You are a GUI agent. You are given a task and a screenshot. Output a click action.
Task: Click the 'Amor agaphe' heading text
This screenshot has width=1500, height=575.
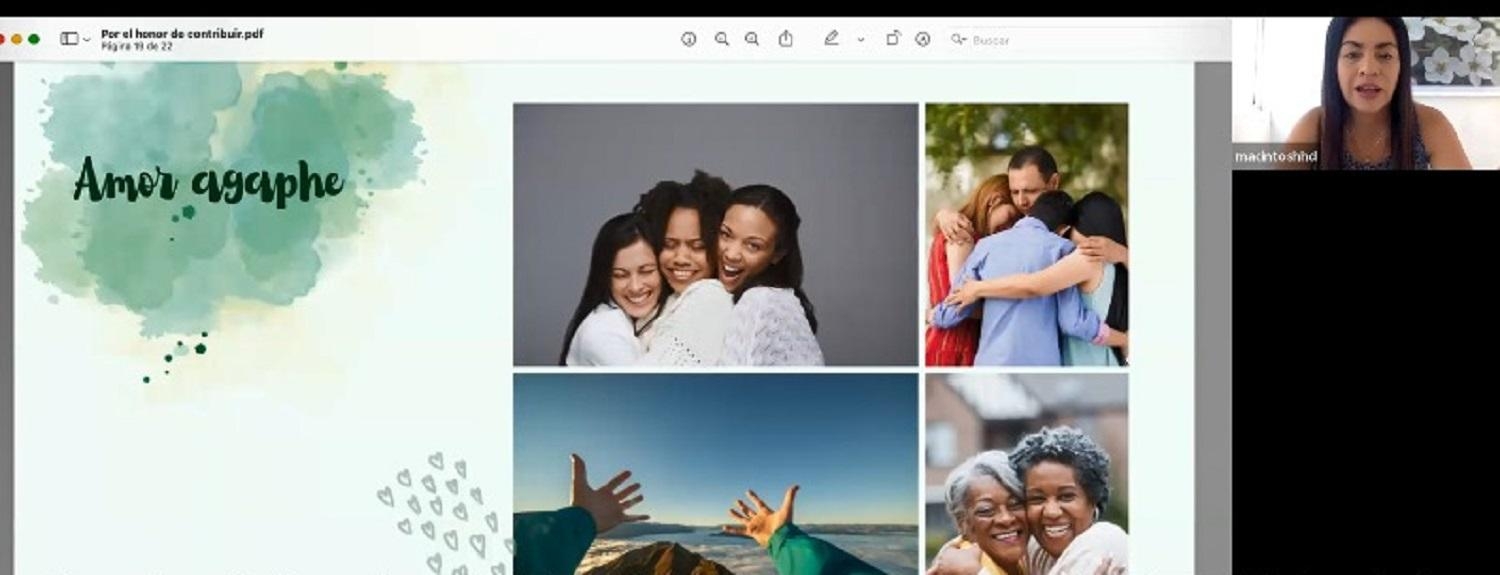click(x=208, y=181)
